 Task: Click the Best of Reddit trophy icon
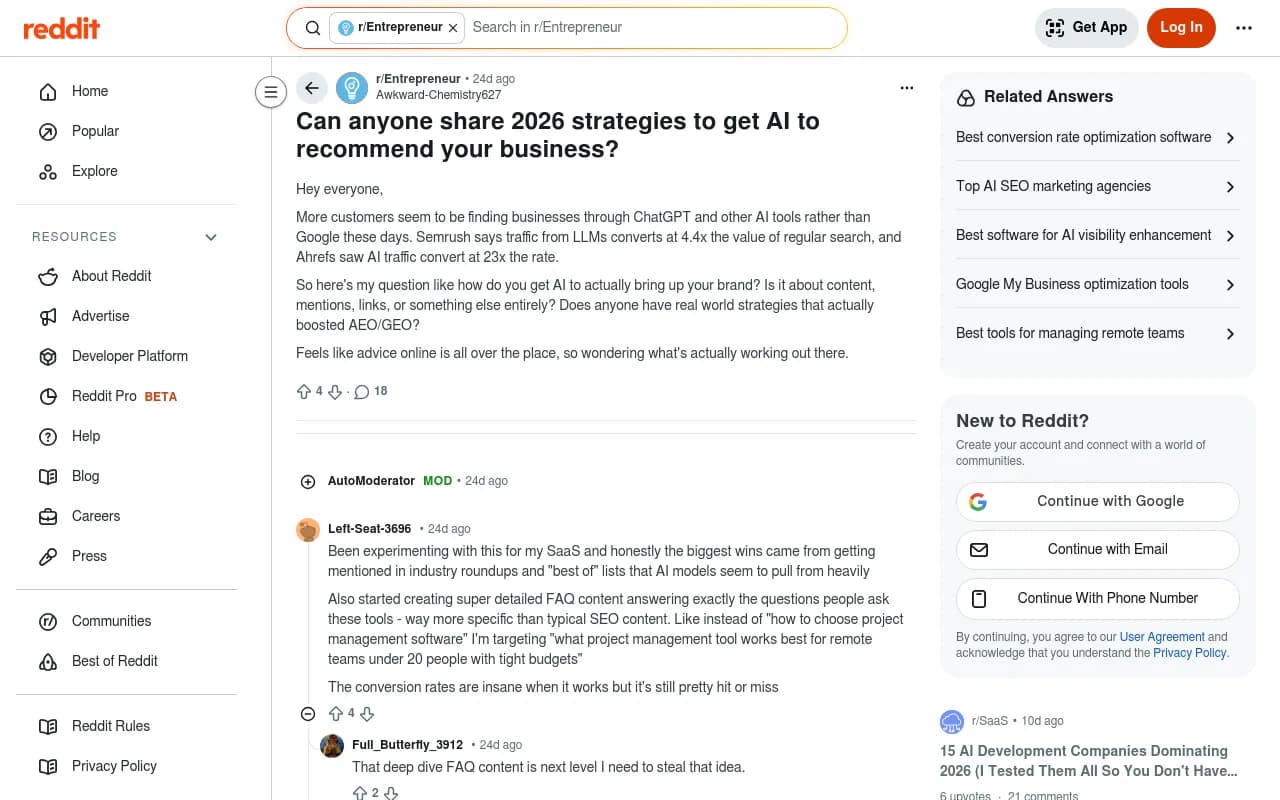48,661
